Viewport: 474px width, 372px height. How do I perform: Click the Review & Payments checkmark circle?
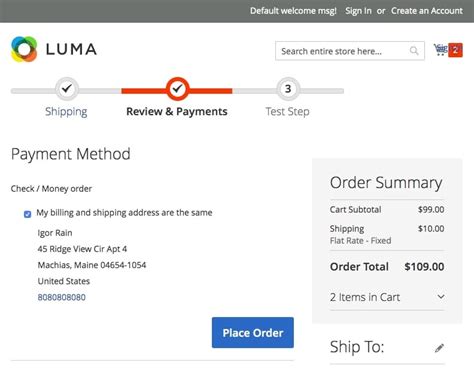tap(177, 89)
